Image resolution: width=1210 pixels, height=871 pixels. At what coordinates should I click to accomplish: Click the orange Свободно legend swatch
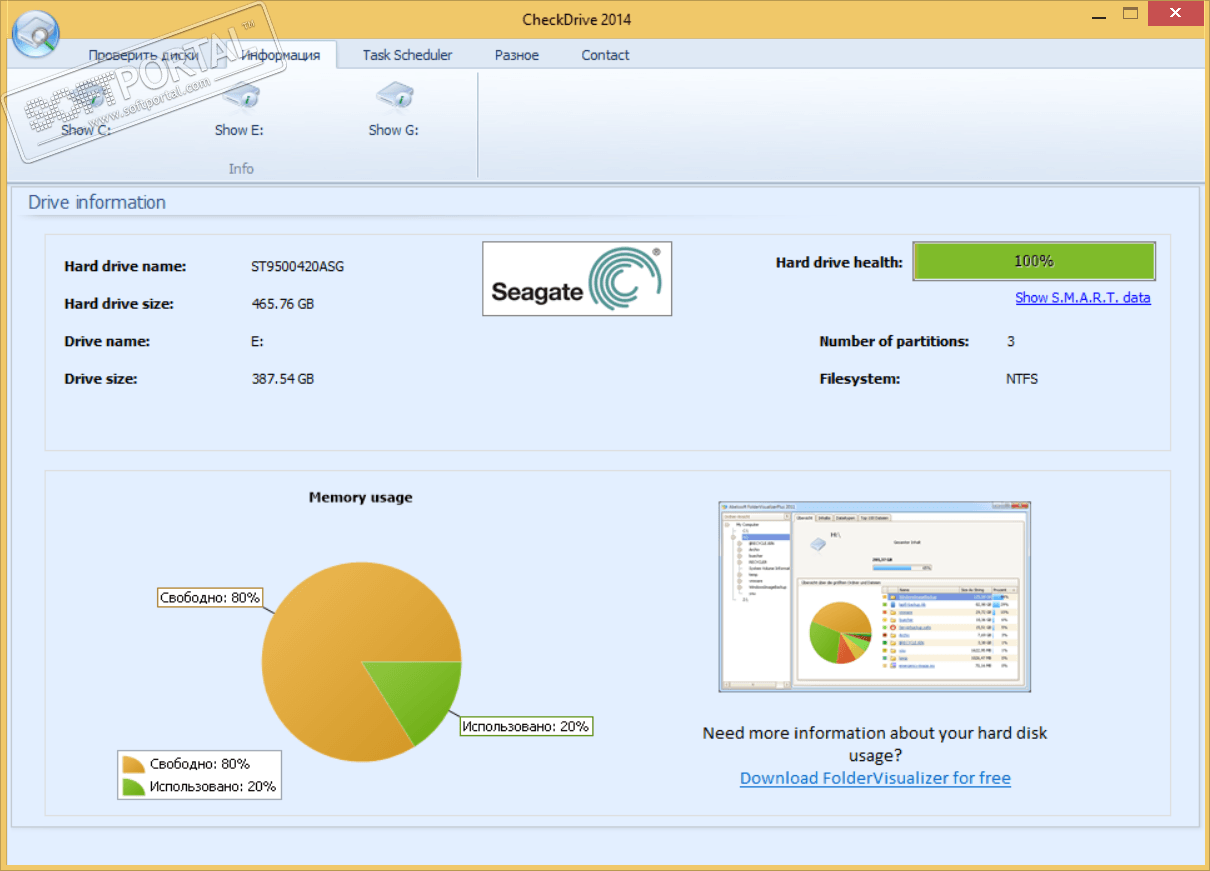click(133, 764)
